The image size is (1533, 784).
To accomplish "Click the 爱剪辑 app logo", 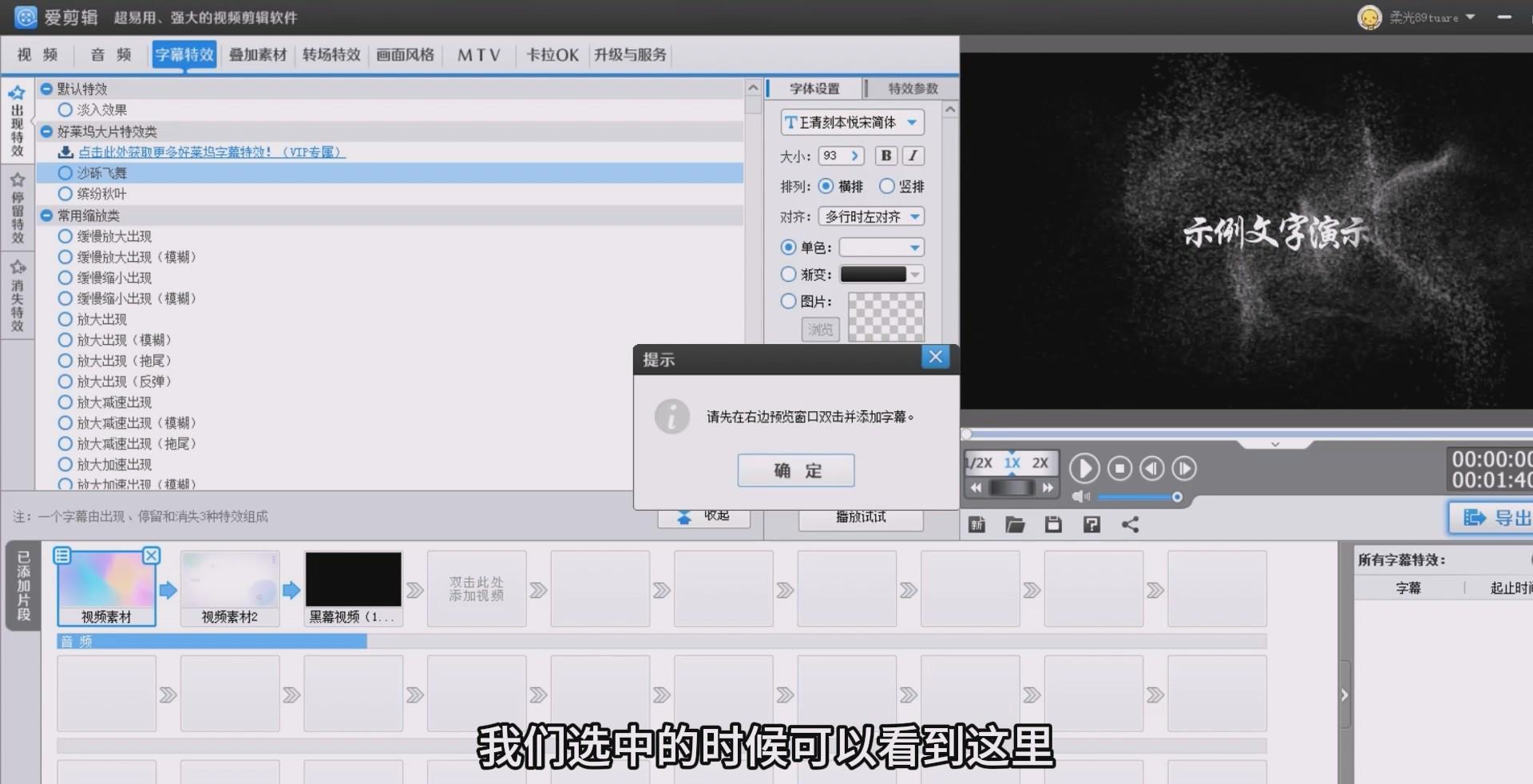I will click(26, 17).
